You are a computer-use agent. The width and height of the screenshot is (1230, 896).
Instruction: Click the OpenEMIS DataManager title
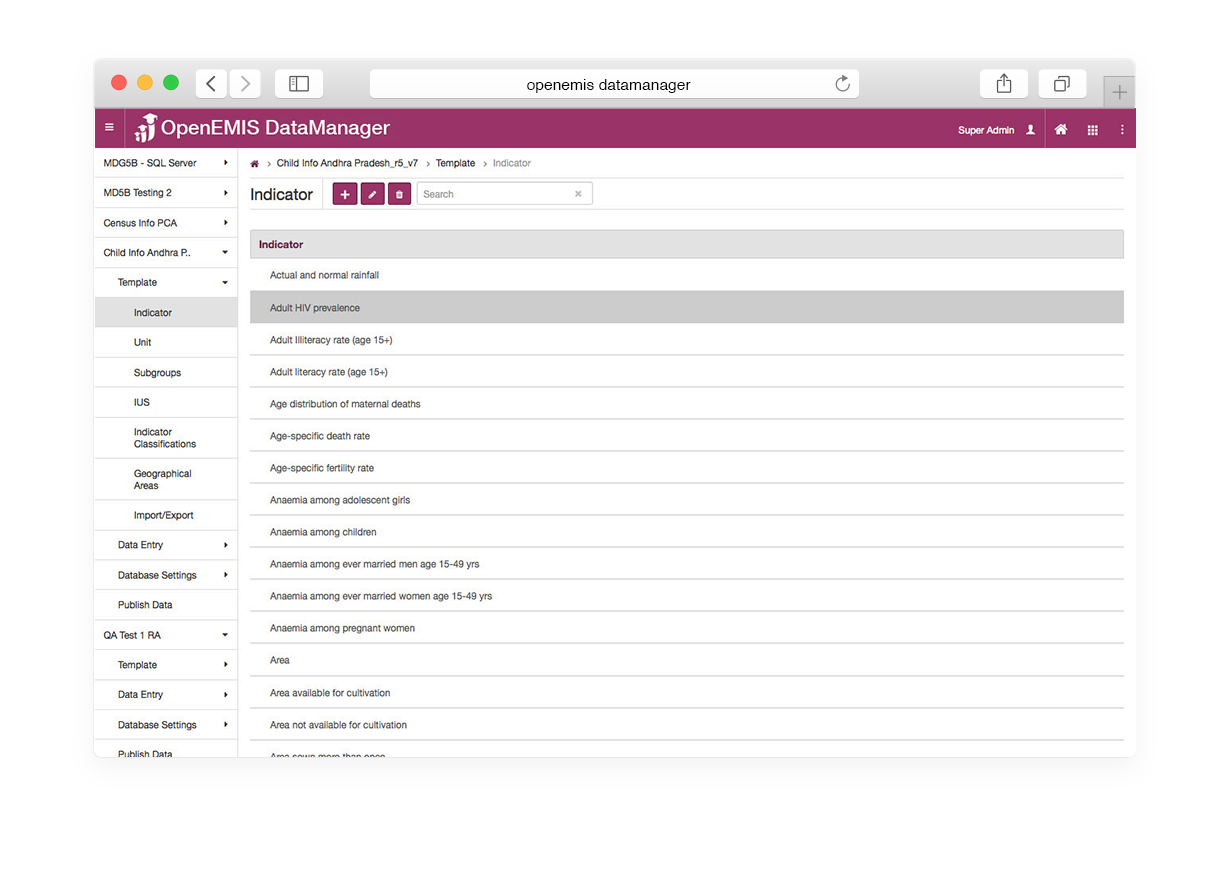pos(275,128)
